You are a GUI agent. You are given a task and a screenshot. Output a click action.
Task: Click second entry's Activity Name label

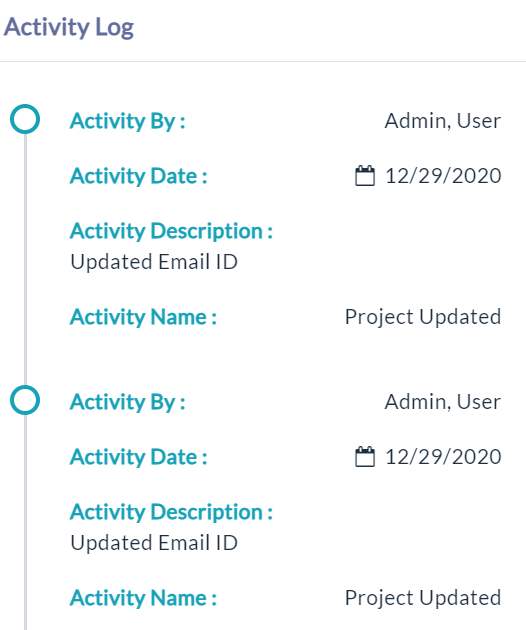tap(143, 598)
